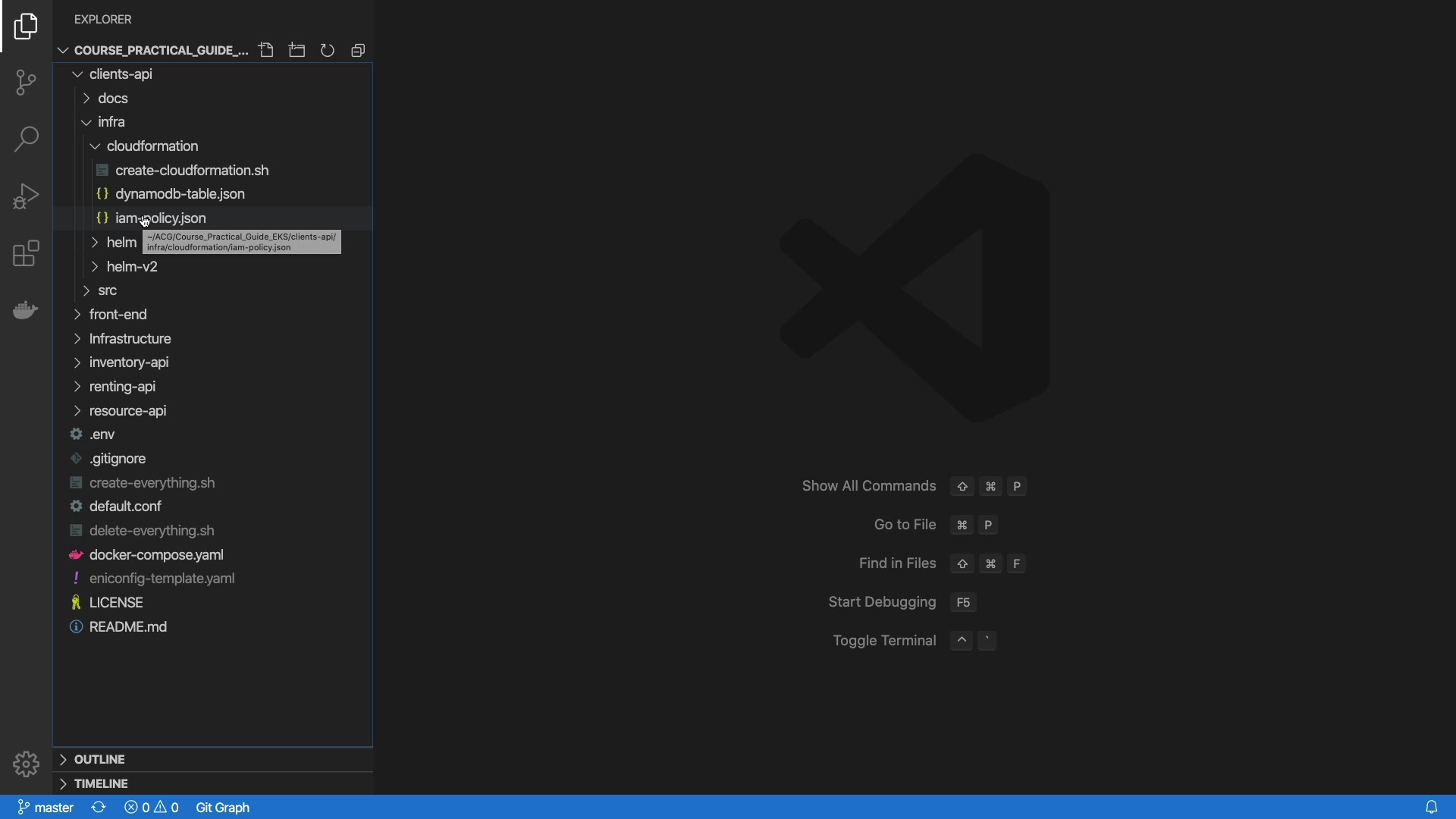Open docker-compose.yaml file
Screen dimensions: 1456x819
tap(156, 555)
